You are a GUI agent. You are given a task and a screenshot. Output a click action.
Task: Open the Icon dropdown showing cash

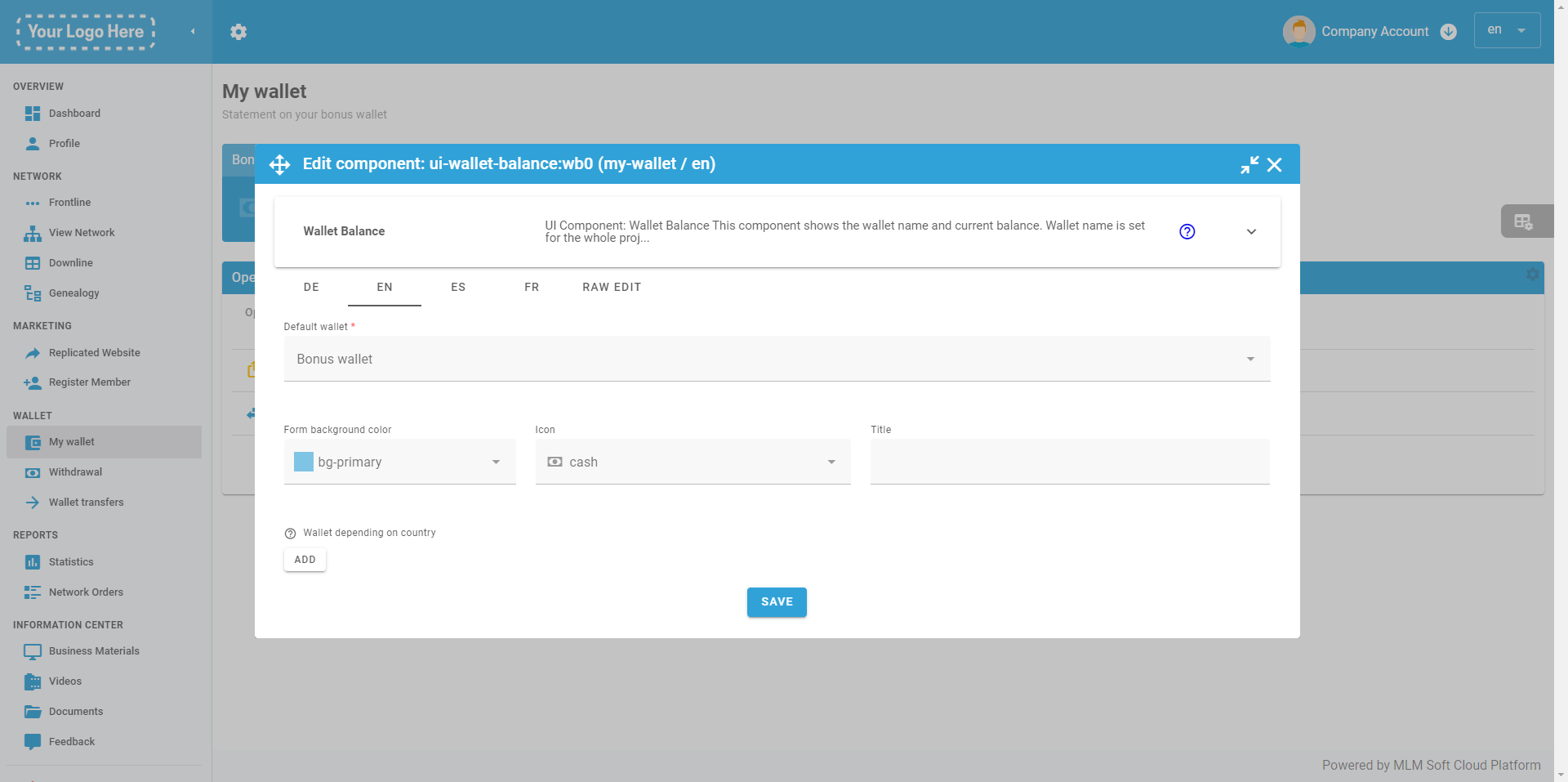pyautogui.click(x=692, y=462)
